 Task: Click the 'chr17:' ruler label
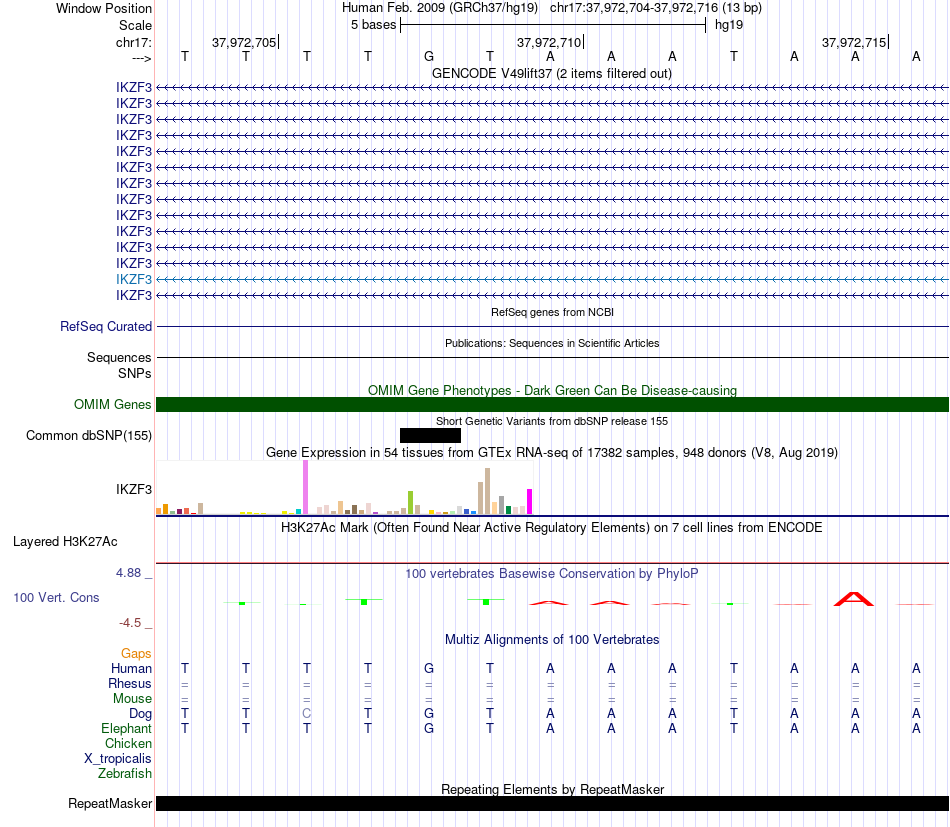coord(134,42)
